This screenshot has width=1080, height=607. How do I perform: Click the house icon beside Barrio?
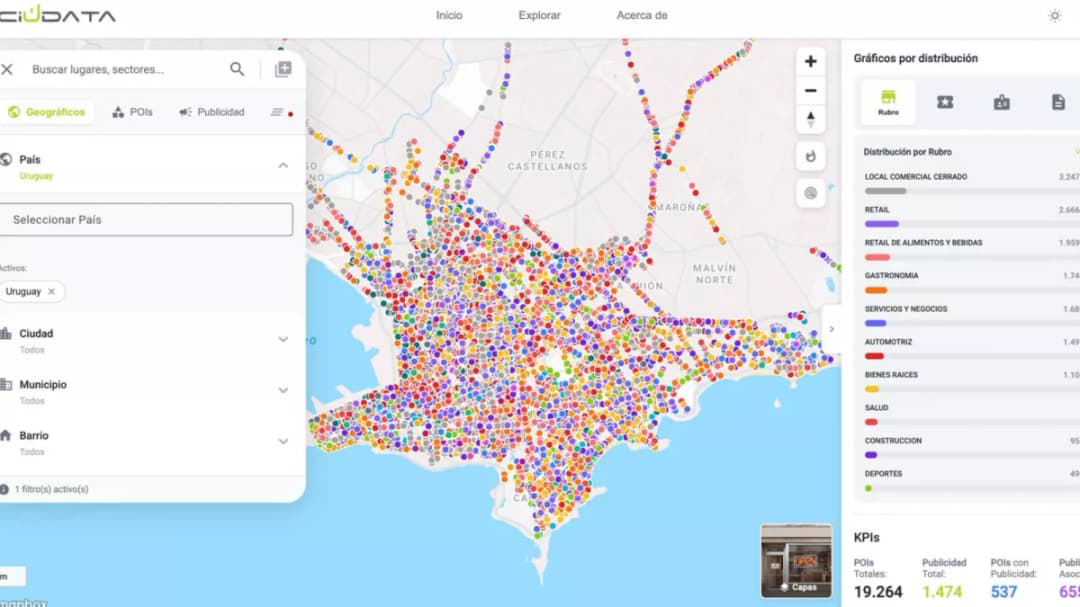click(6, 435)
